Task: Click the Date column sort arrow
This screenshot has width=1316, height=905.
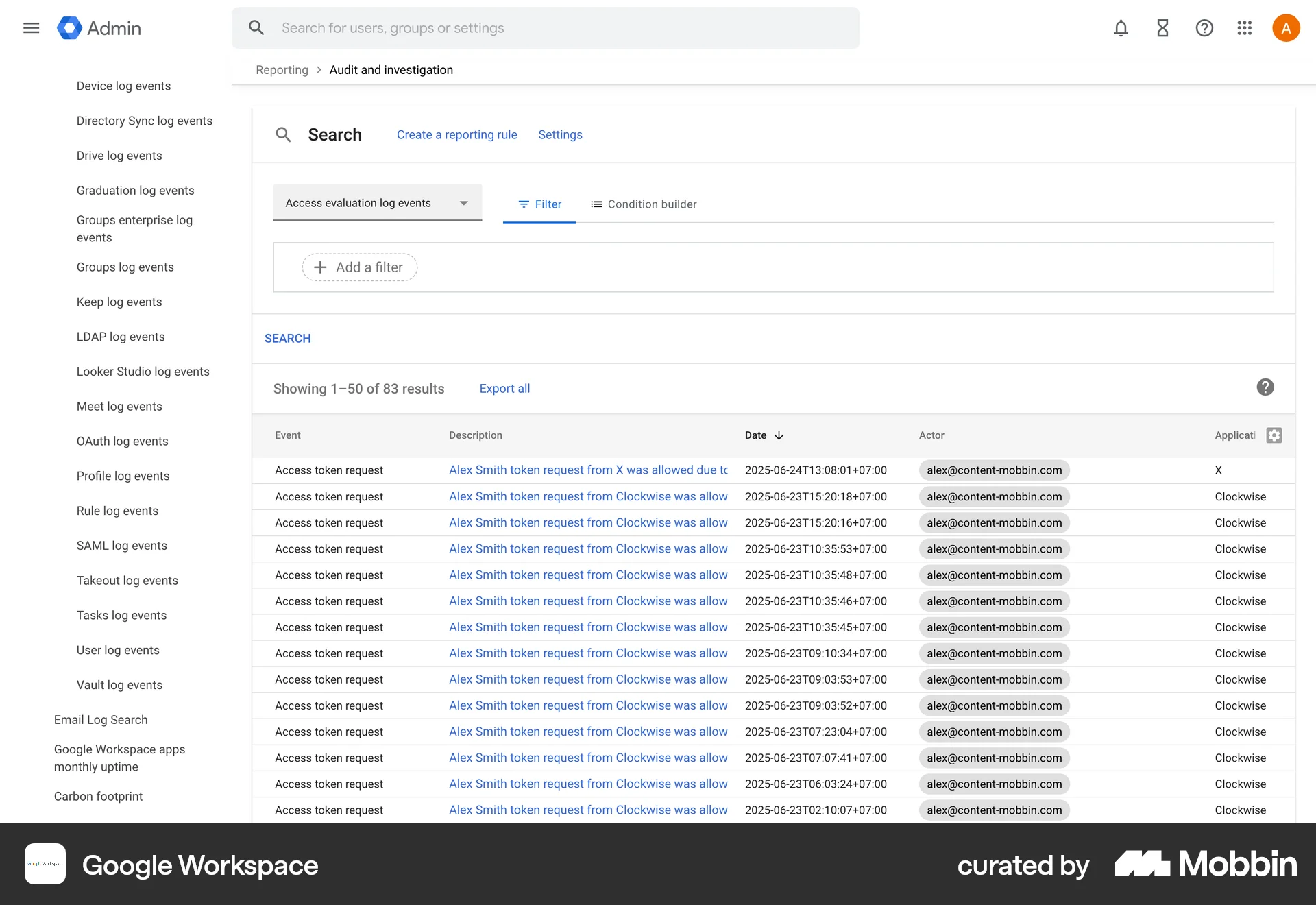Action: point(779,435)
